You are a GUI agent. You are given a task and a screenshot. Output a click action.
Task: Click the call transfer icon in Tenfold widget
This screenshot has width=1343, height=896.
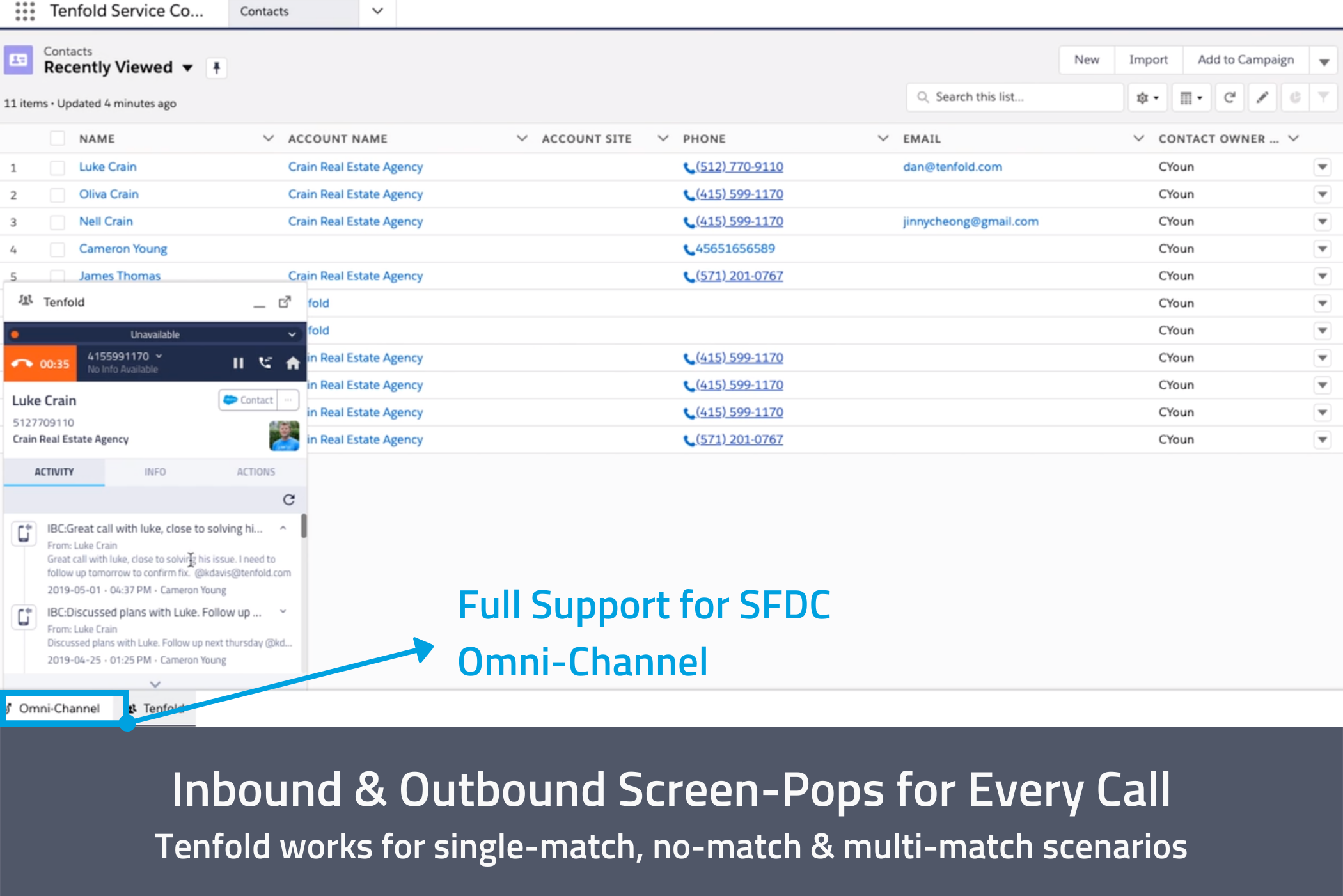(265, 363)
